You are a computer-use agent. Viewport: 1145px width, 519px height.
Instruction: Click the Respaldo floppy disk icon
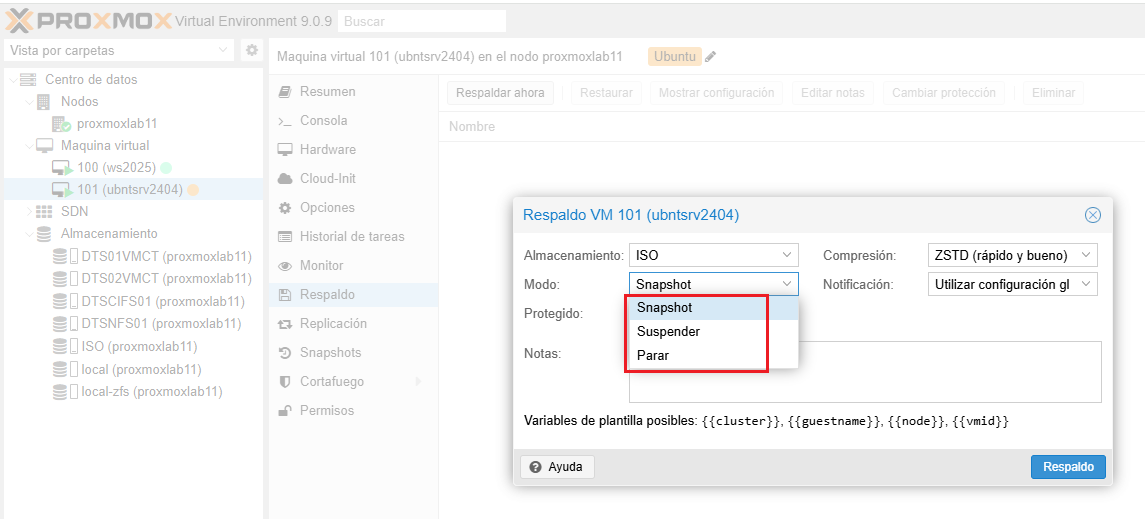pyautogui.click(x=285, y=295)
